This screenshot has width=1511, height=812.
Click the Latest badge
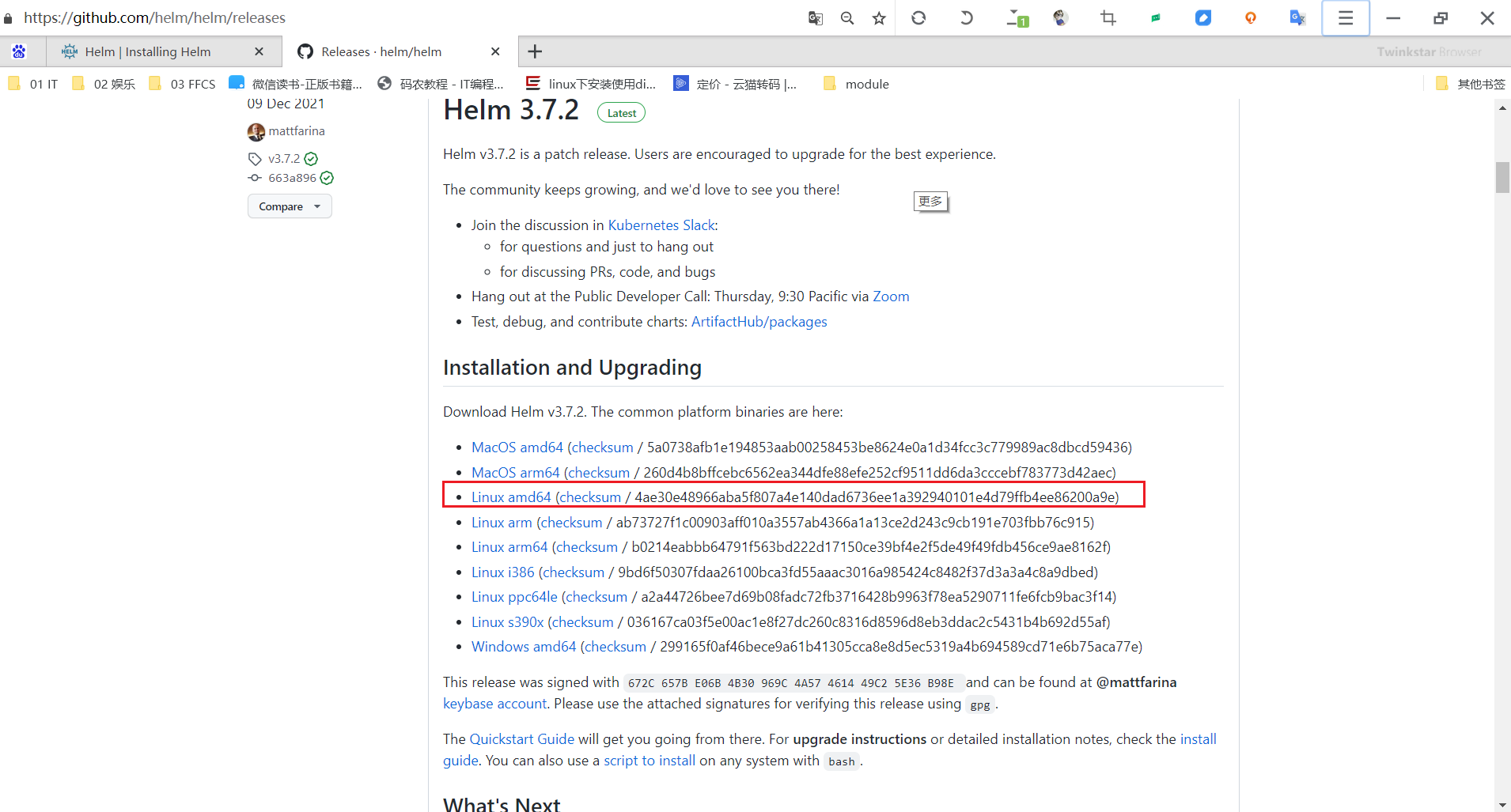click(x=621, y=113)
